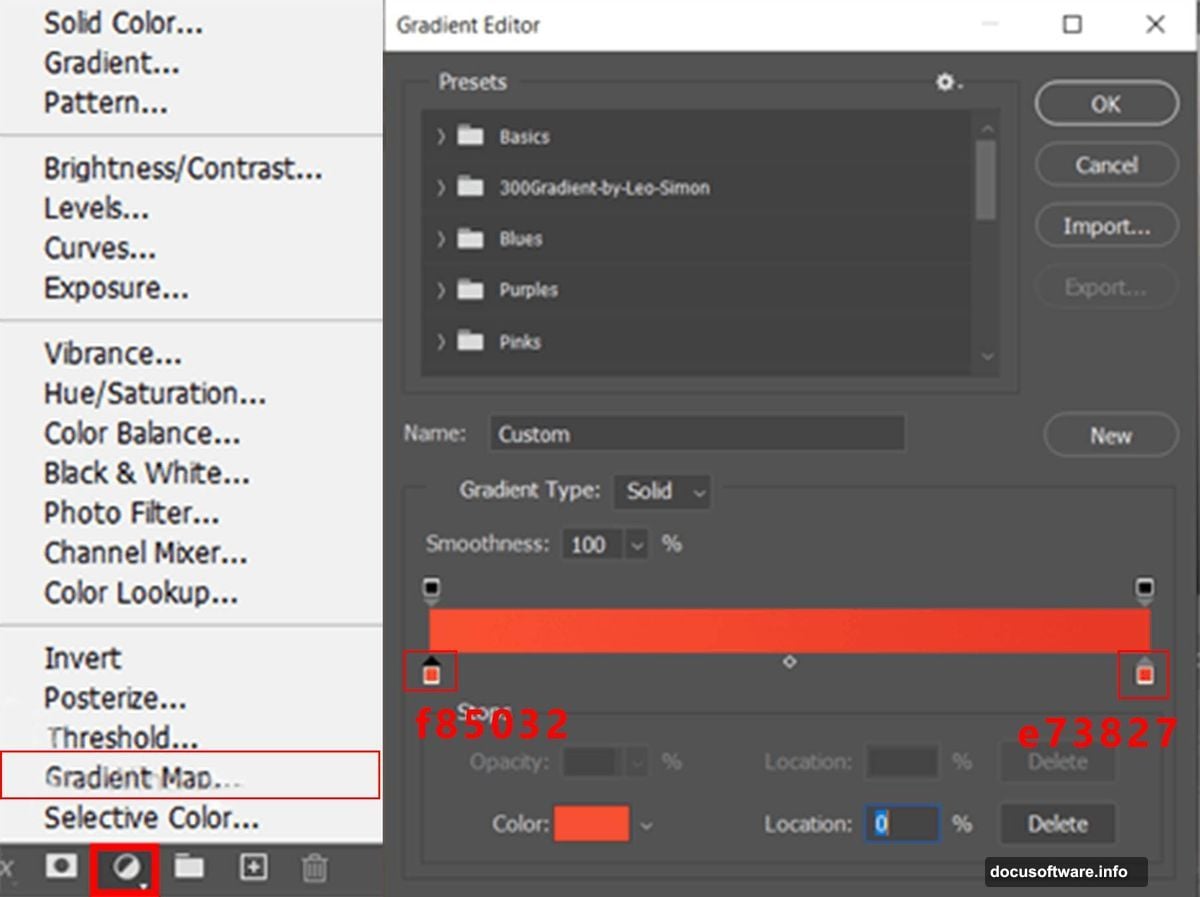Select the left gradient color stop
This screenshot has height=897, width=1200.
(430, 672)
